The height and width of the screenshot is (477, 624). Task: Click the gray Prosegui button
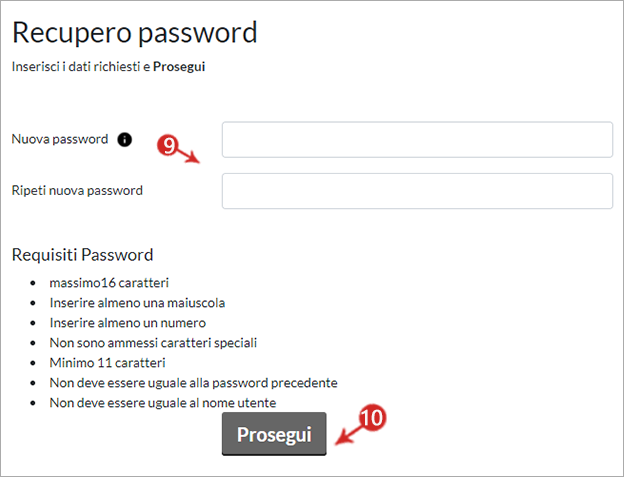tap(274, 434)
